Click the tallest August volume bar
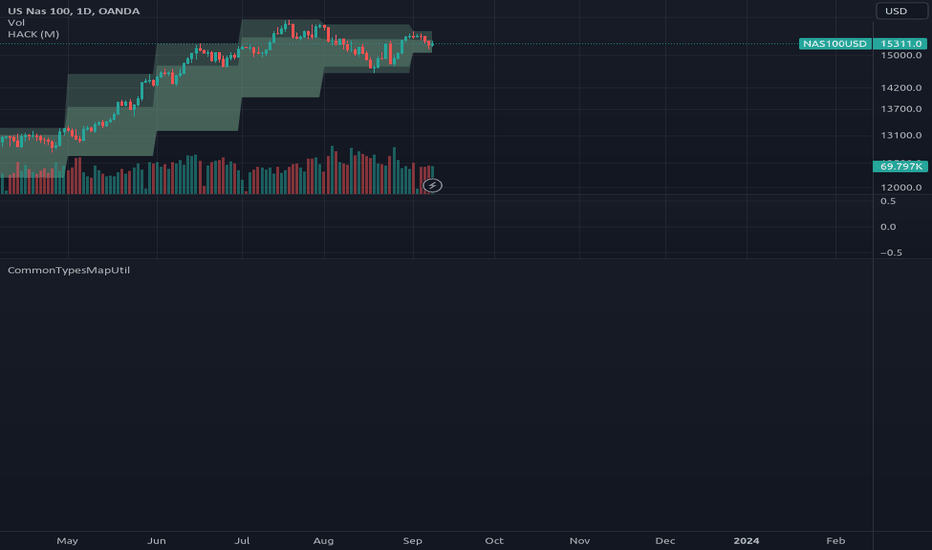The width and height of the screenshot is (932, 550). (332, 170)
